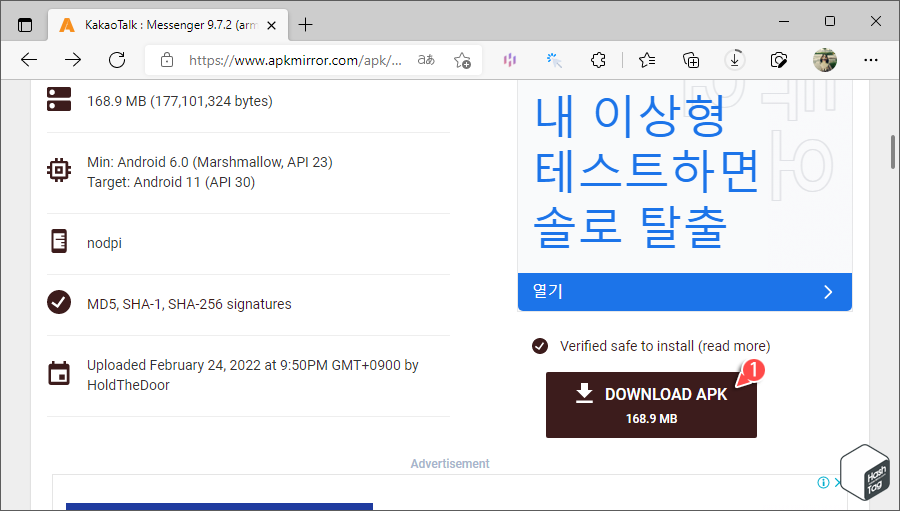Open the read more verification link
The height and width of the screenshot is (511, 900).
[x=734, y=346]
